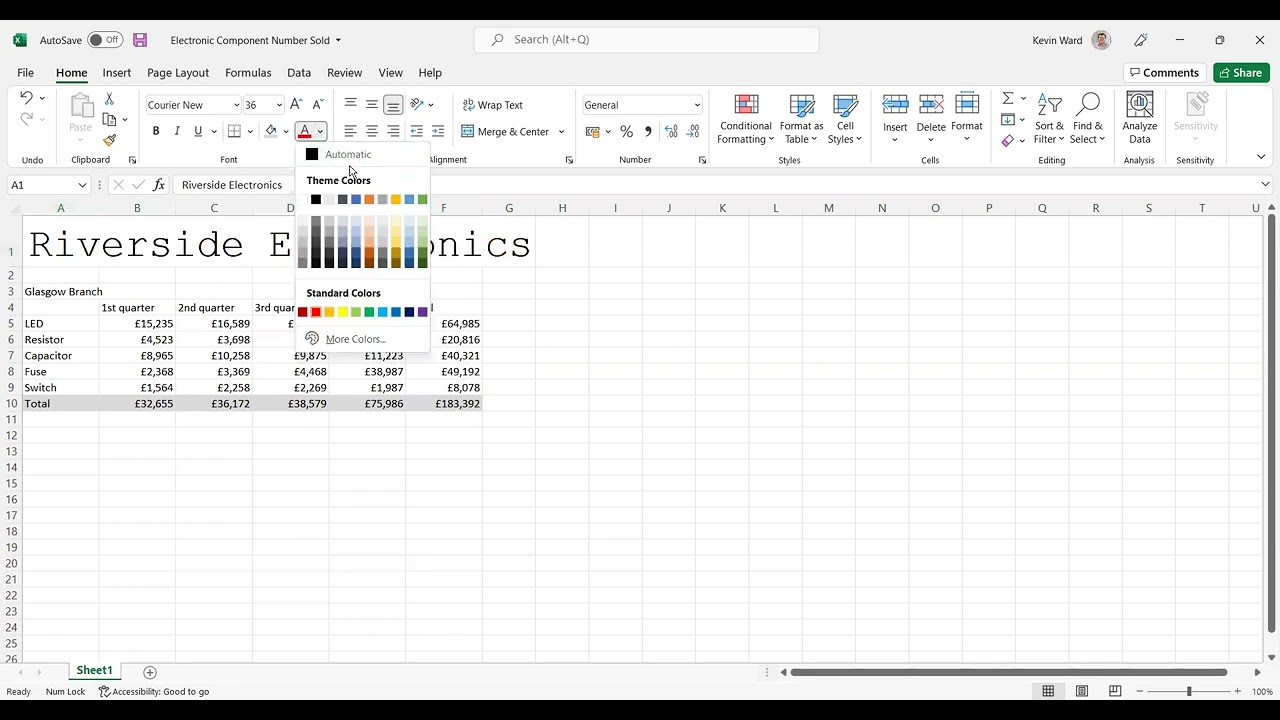Open the File menu

[x=26, y=73]
